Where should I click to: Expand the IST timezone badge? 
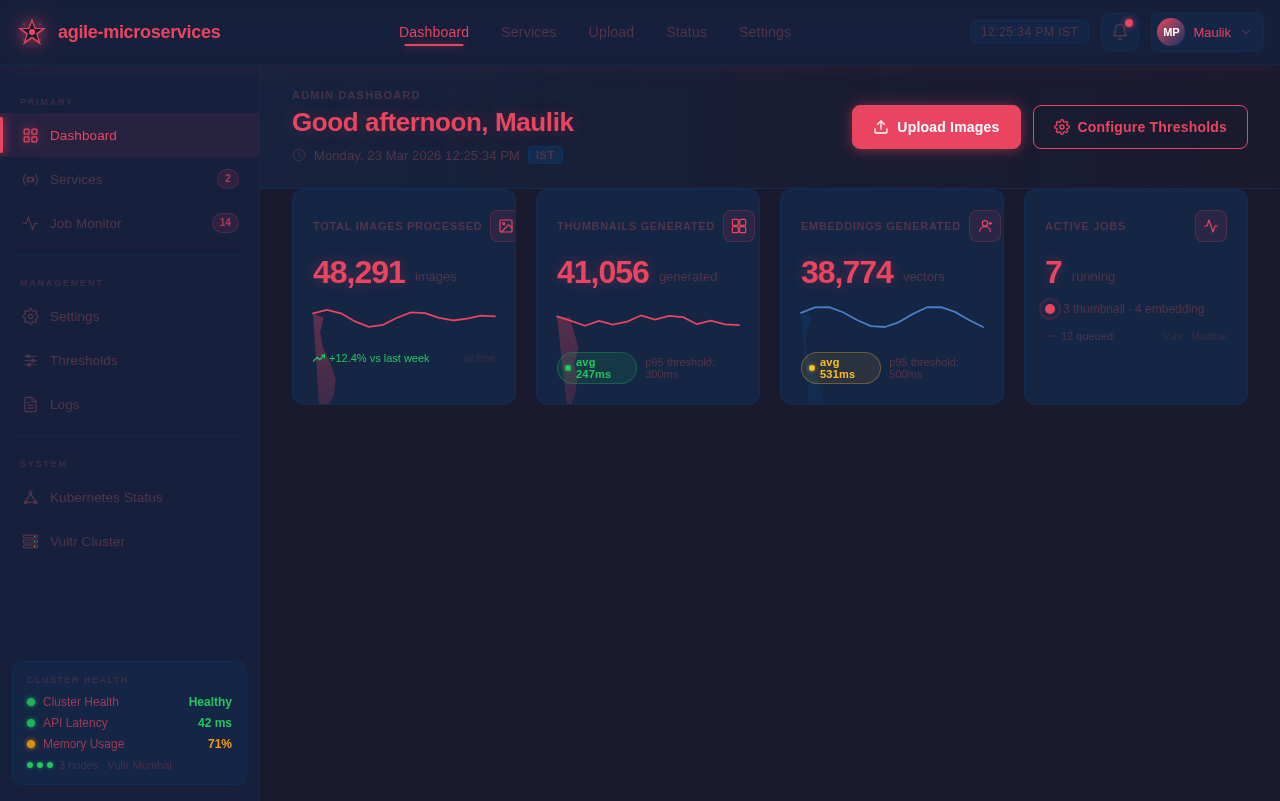pos(544,155)
